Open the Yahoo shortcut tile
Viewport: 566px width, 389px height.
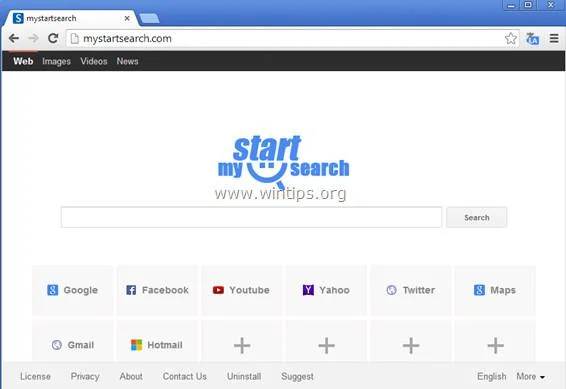[x=326, y=290]
